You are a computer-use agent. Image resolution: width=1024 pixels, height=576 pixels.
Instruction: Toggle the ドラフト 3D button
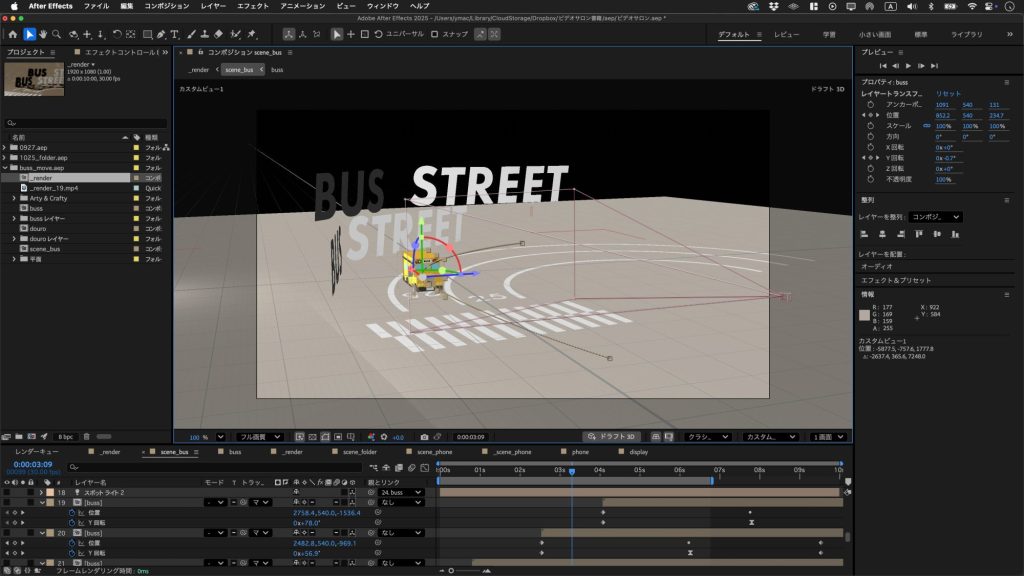coord(614,437)
